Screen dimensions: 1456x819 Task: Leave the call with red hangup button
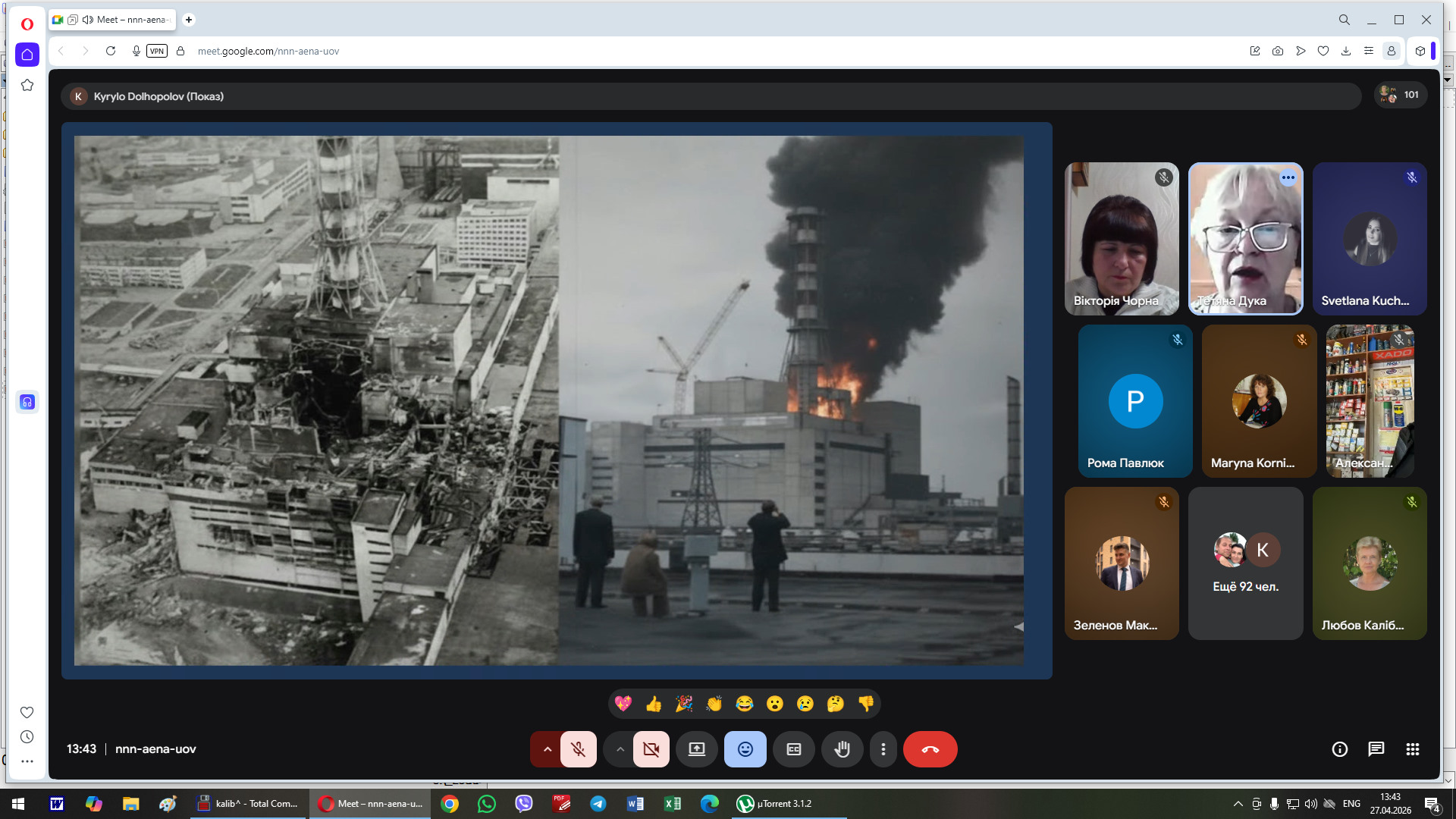coord(930,749)
